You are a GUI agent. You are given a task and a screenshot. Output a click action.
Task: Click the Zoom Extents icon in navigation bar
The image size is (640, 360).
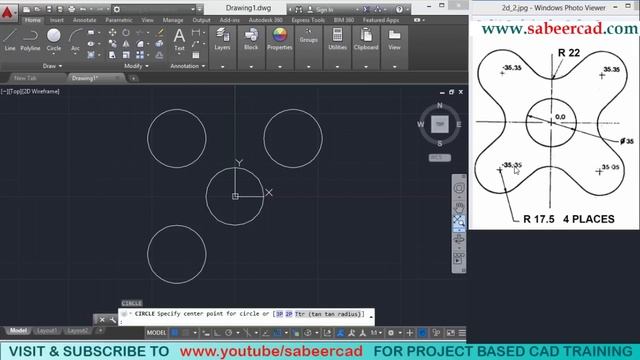[459, 222]
